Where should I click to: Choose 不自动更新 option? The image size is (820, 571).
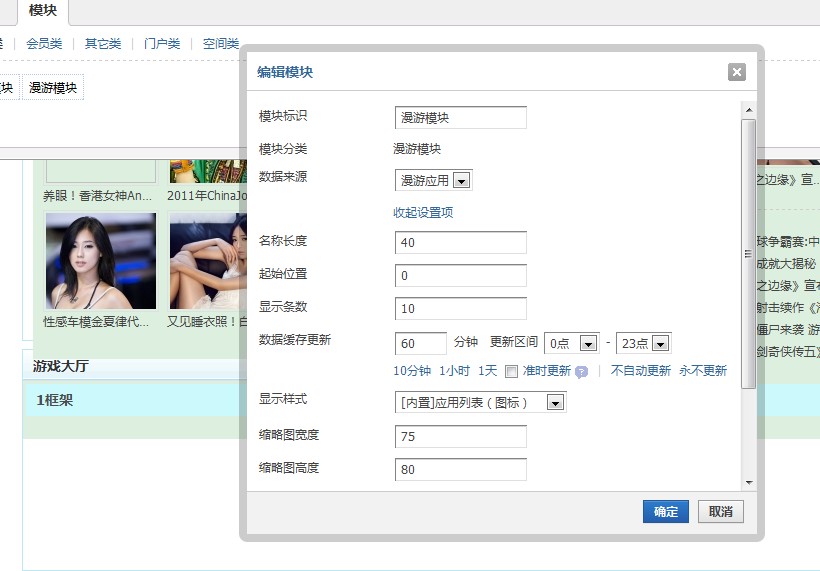pos(641,371)
